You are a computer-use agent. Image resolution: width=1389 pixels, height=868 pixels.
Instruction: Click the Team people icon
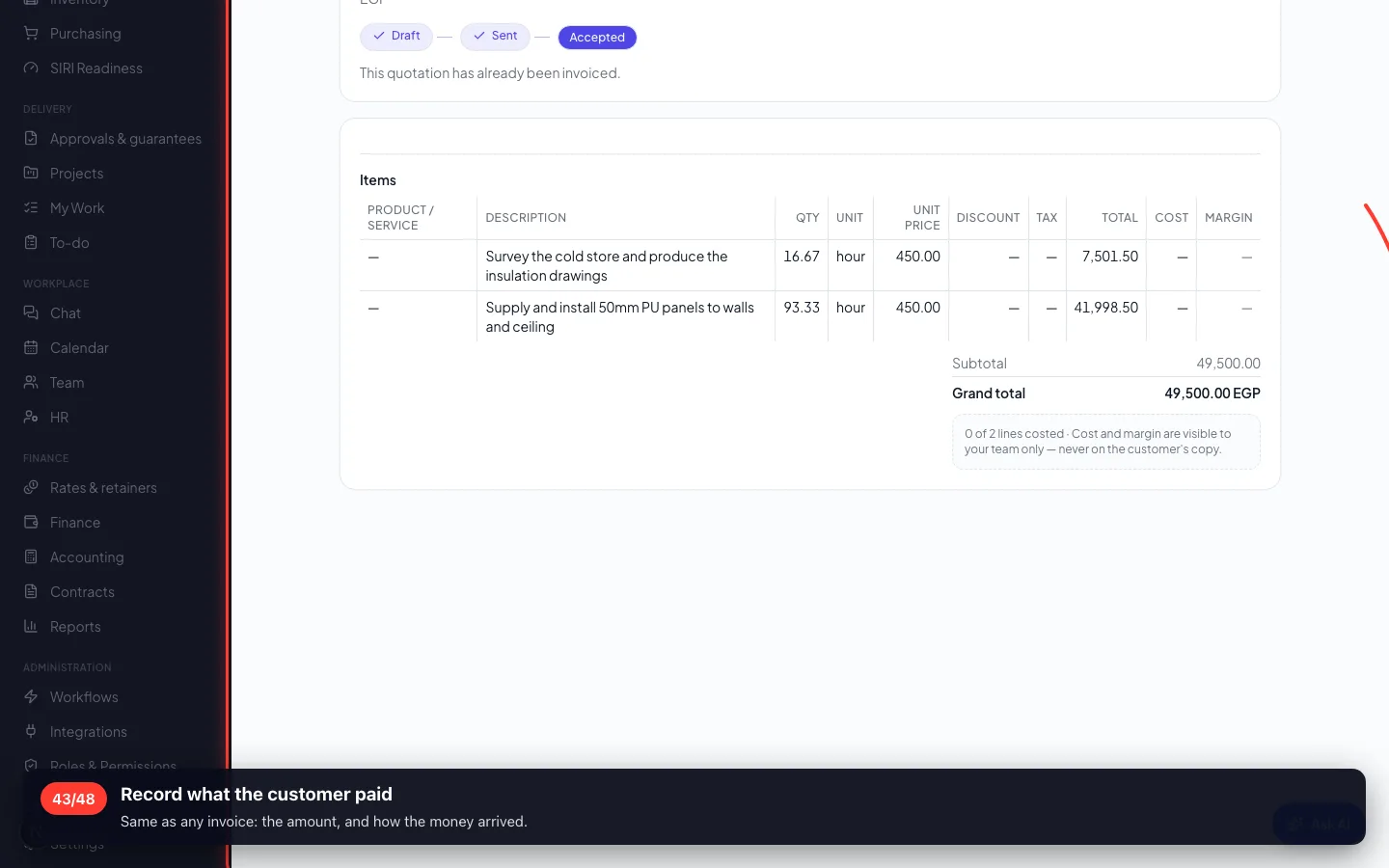coord(31,382)
